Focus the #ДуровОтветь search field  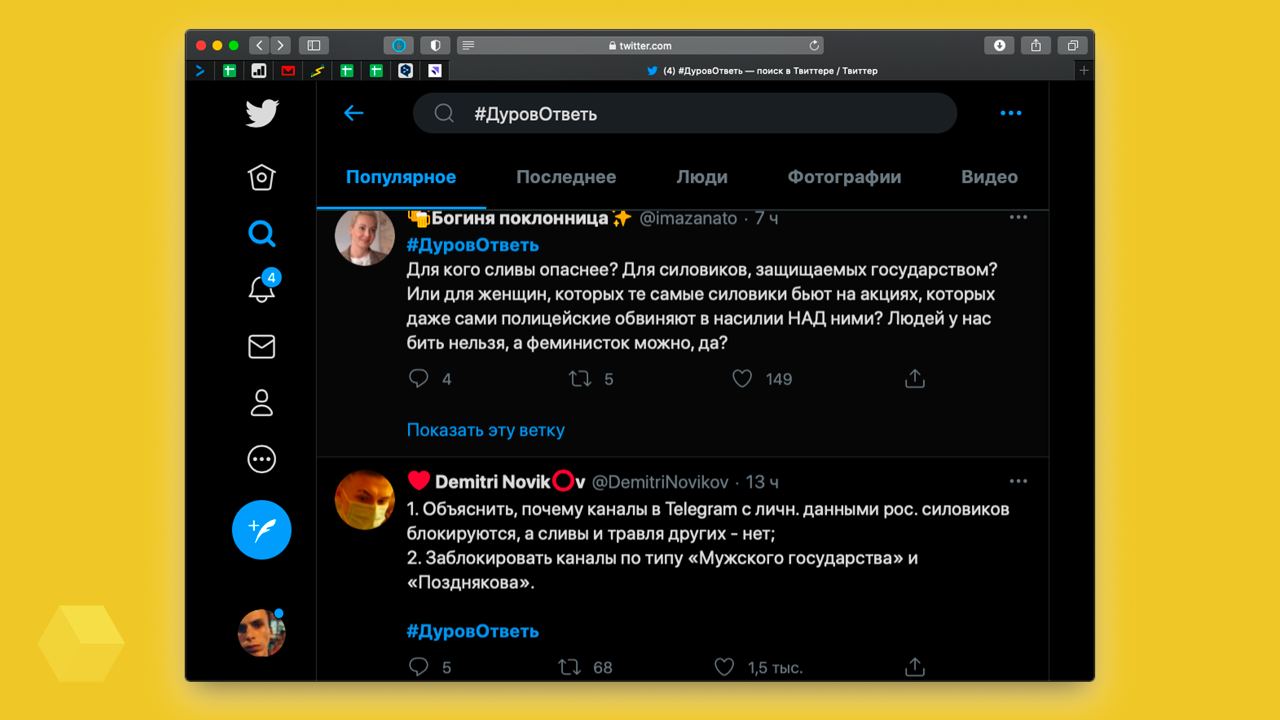[x=685, y=113]
